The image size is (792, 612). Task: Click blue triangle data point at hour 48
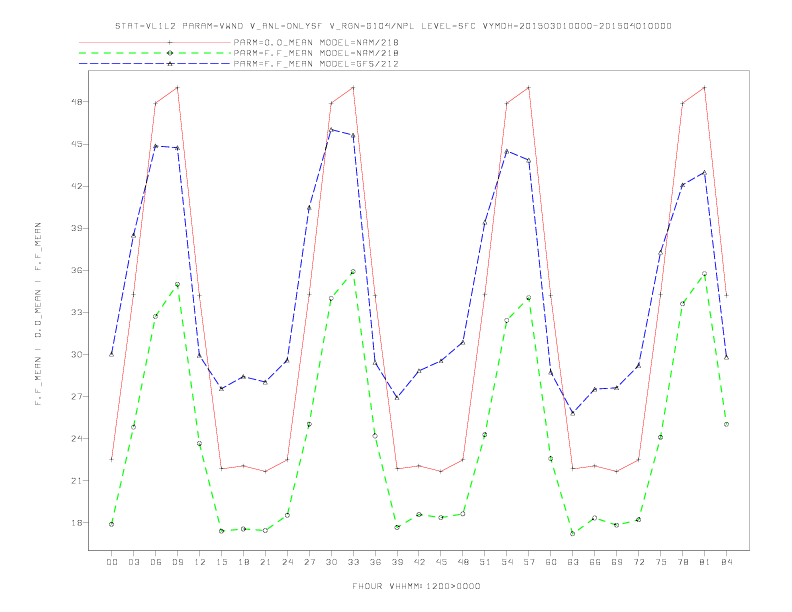[x=463, y=342]
